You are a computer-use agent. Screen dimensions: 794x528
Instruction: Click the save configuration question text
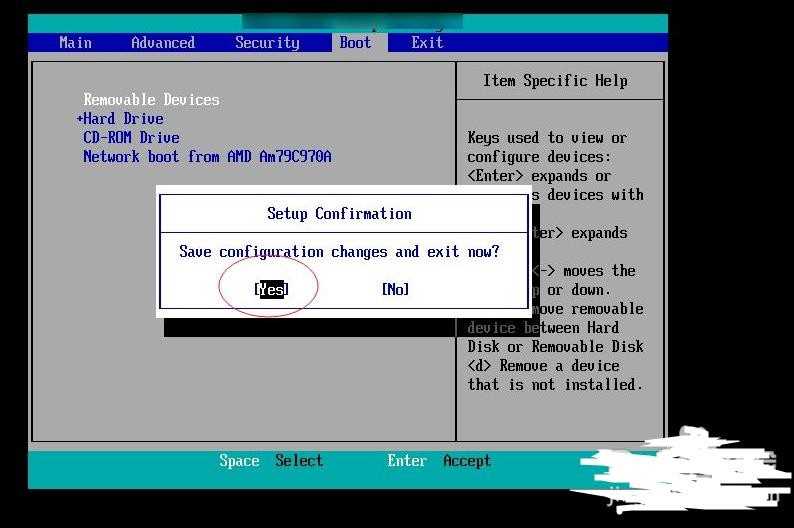pyautogui.click(x=339, y=252)
